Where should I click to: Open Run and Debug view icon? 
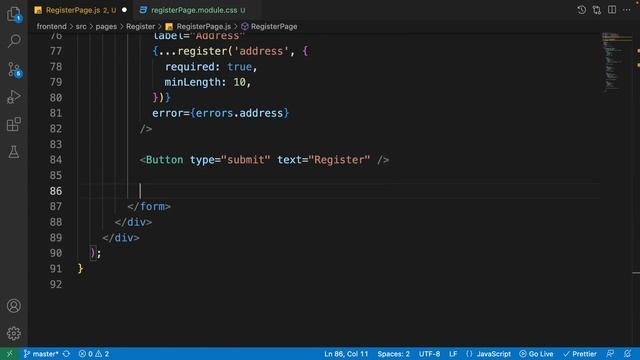(14, 97)
